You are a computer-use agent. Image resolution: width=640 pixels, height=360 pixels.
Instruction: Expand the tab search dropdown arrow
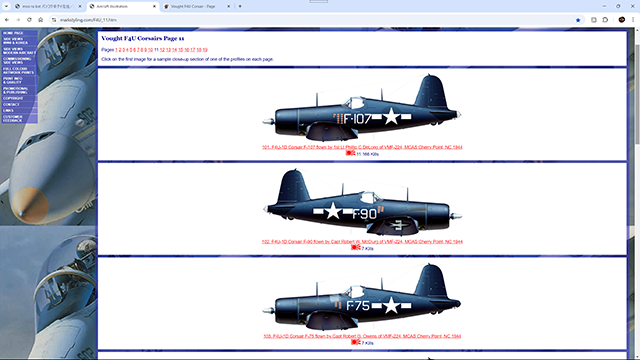[x=6, y=6]
